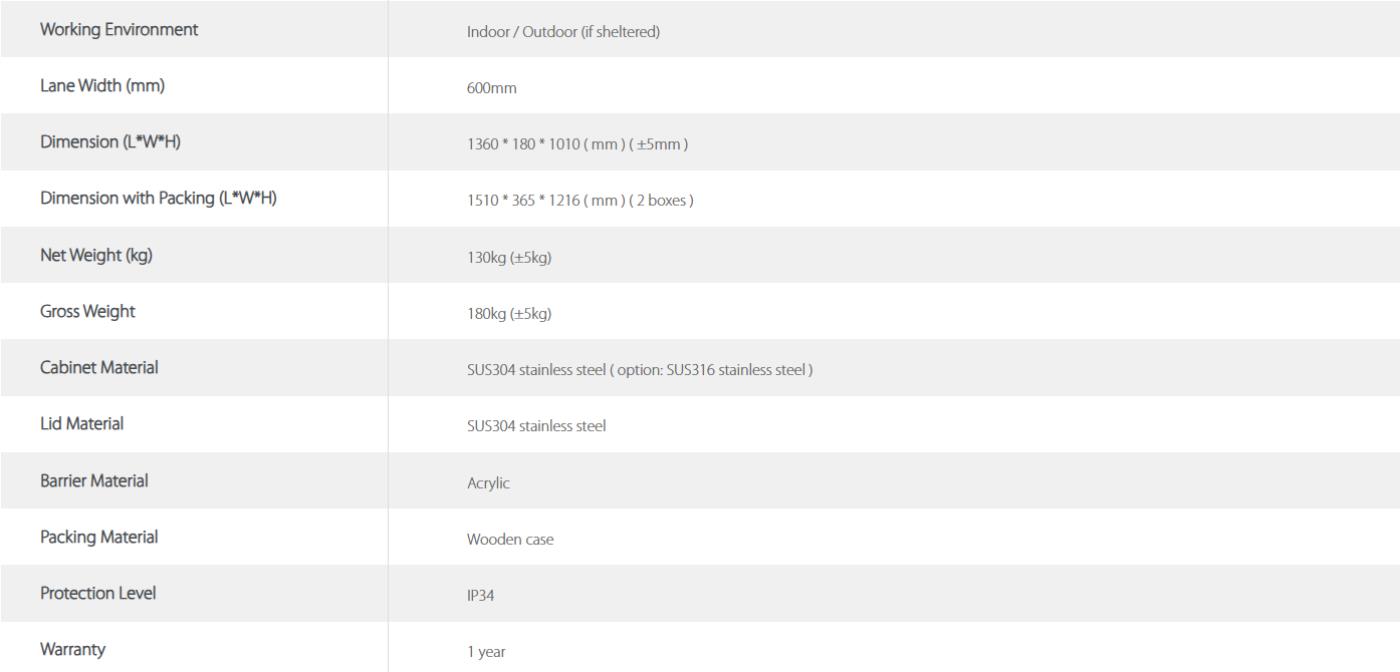Select the IP34 protection level value
The width and height of the screenshot is (1400, 672).
point(481,596)
